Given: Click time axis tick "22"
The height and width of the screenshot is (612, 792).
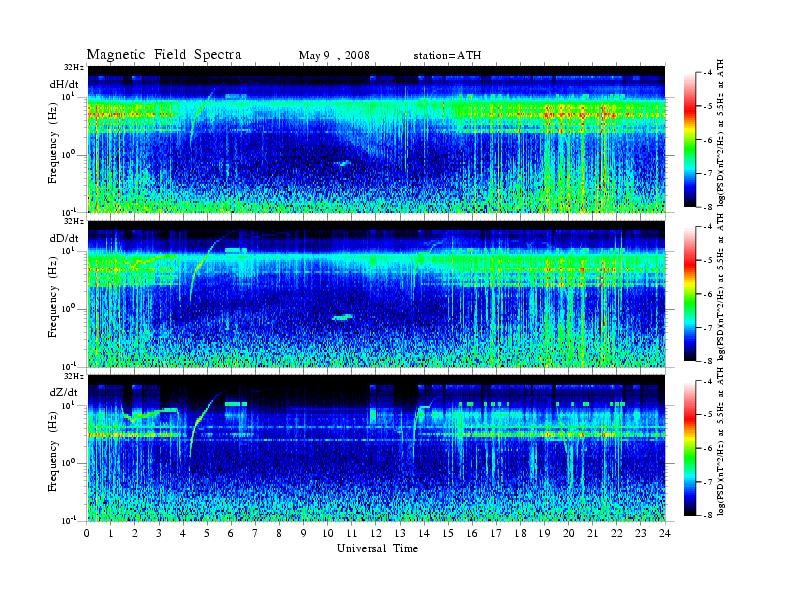Looking at the screenshot, I should click(617, 533).
